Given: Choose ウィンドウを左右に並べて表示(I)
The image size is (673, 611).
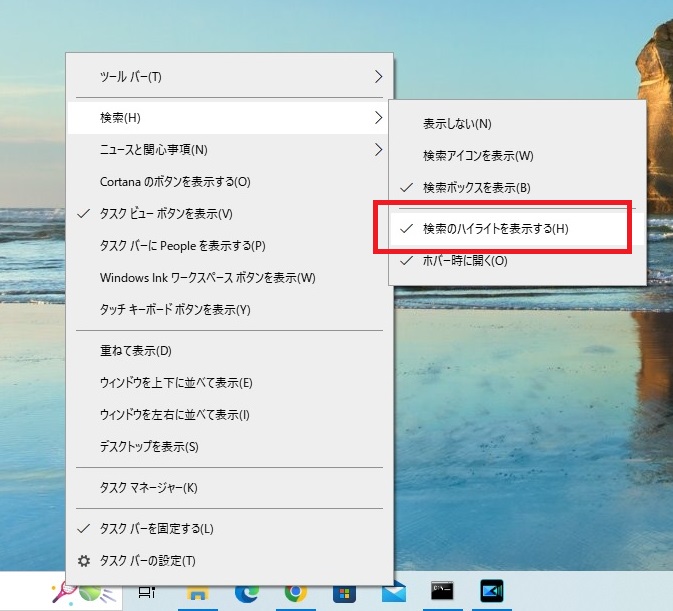Looking at the screenshot, I should coord(229,414).
